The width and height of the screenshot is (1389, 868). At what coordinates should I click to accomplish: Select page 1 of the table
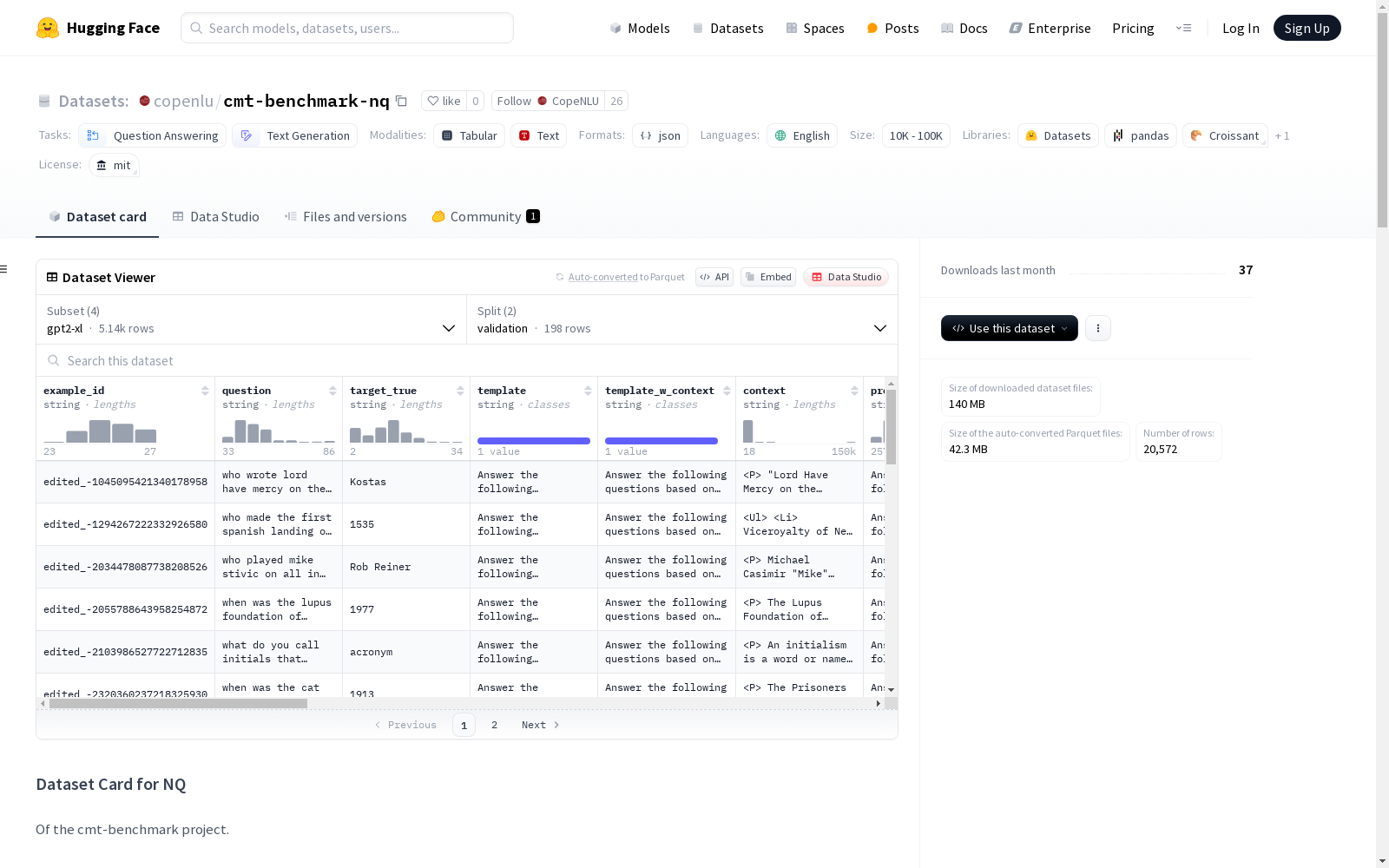click(464, 725)
